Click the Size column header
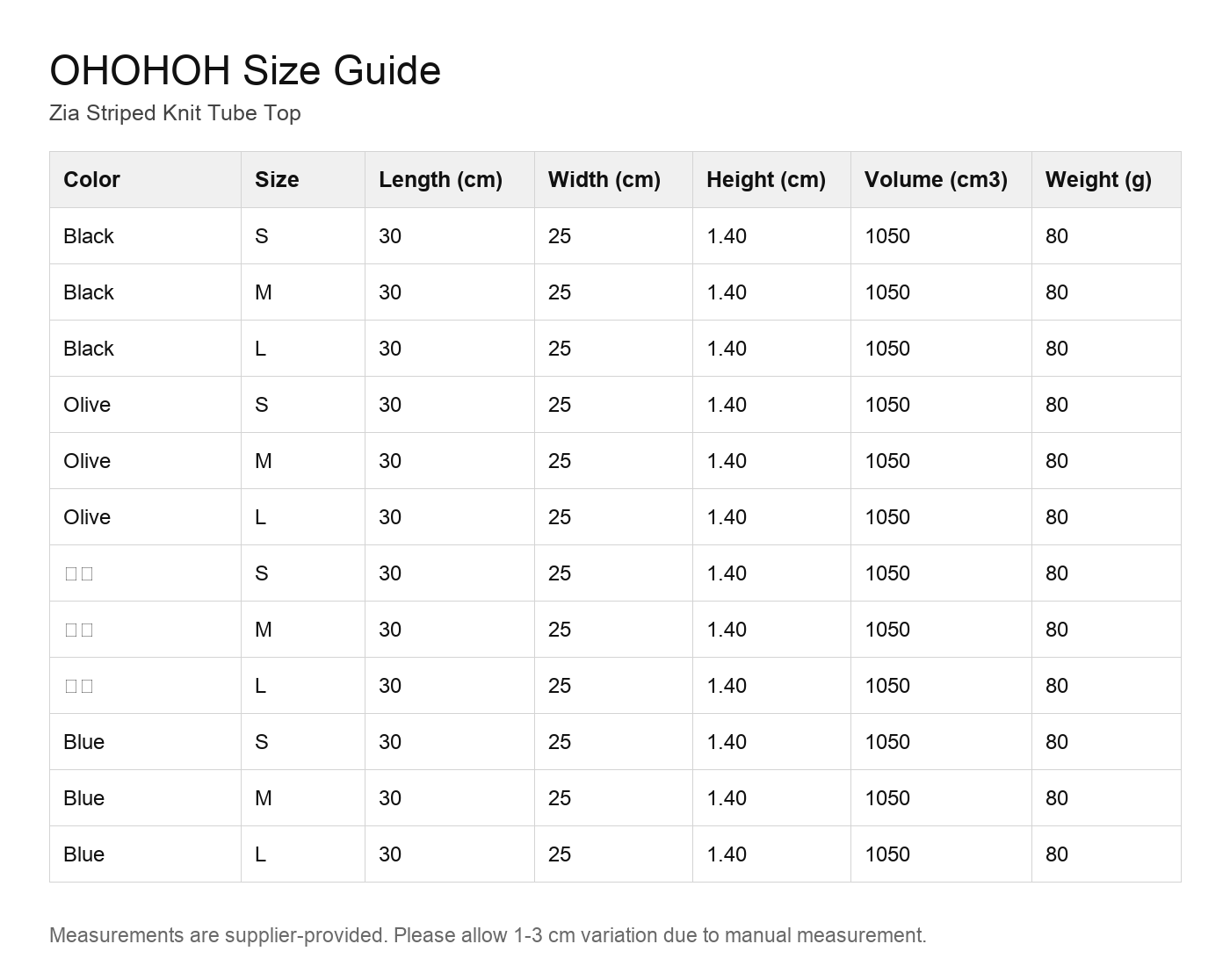The height and width of the screenshot is (980, 1230). click(x=303, y=179)
